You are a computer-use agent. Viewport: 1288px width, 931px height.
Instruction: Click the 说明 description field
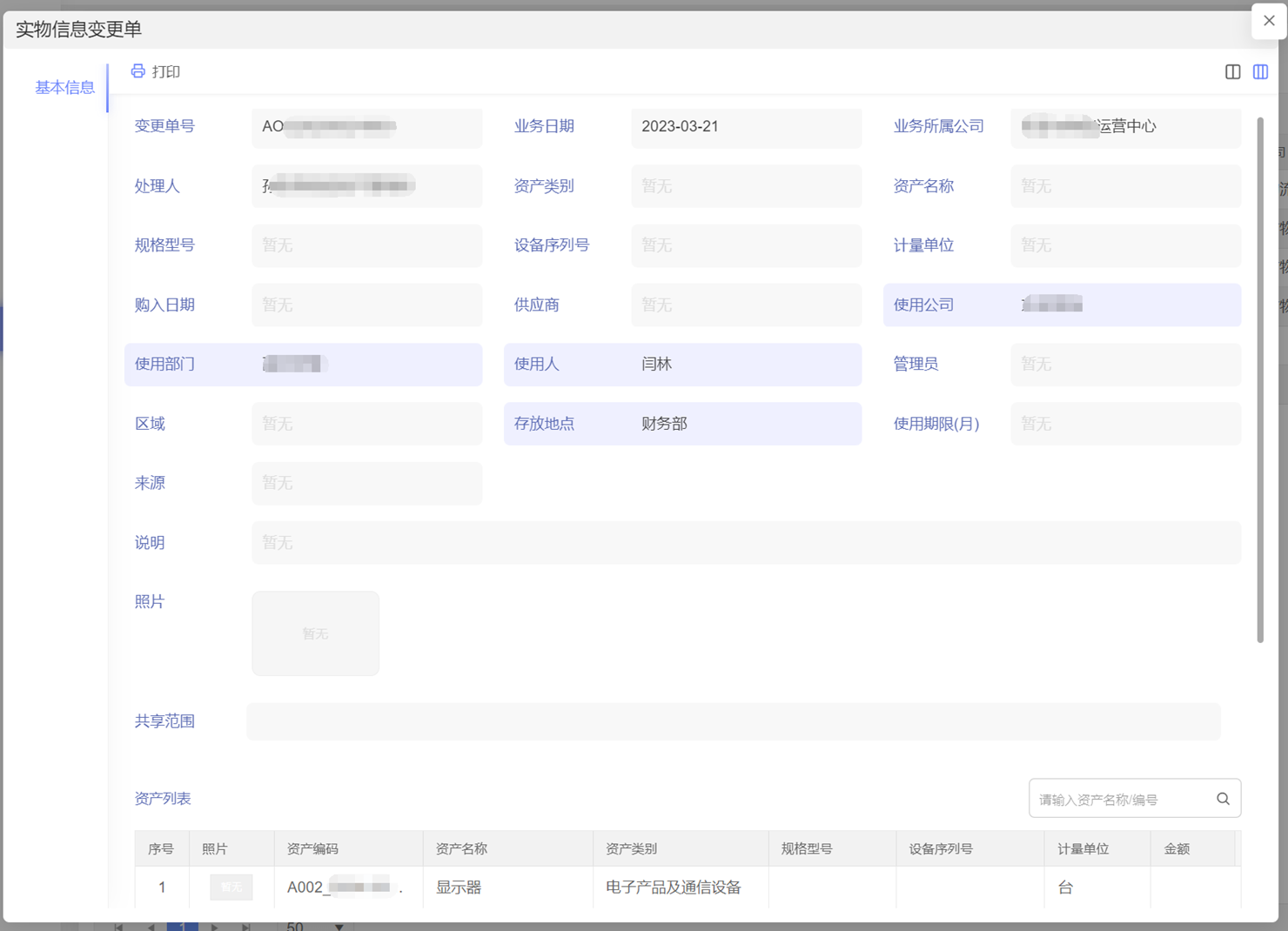[x=746, y=543]
